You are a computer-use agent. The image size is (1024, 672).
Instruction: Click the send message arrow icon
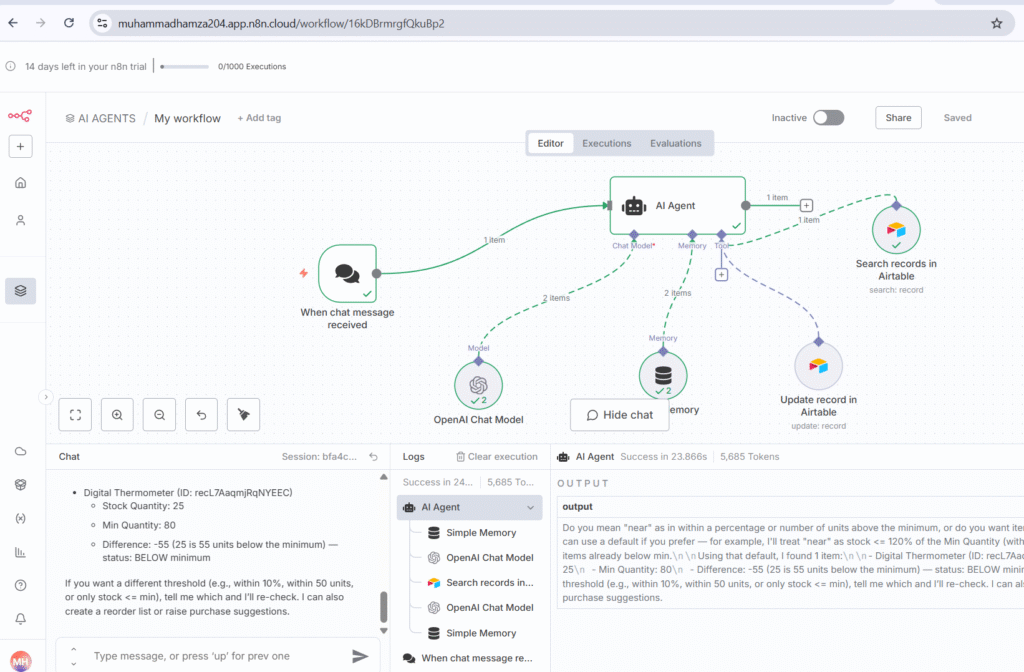360,656
